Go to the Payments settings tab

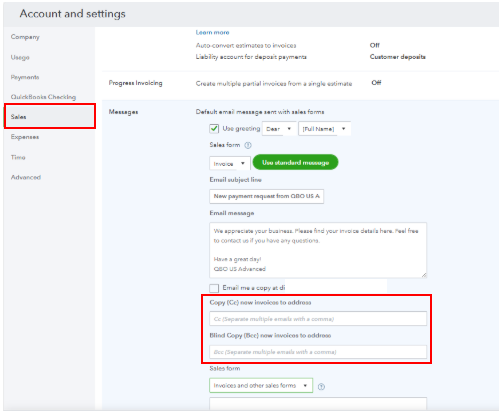tap(25, 77)
